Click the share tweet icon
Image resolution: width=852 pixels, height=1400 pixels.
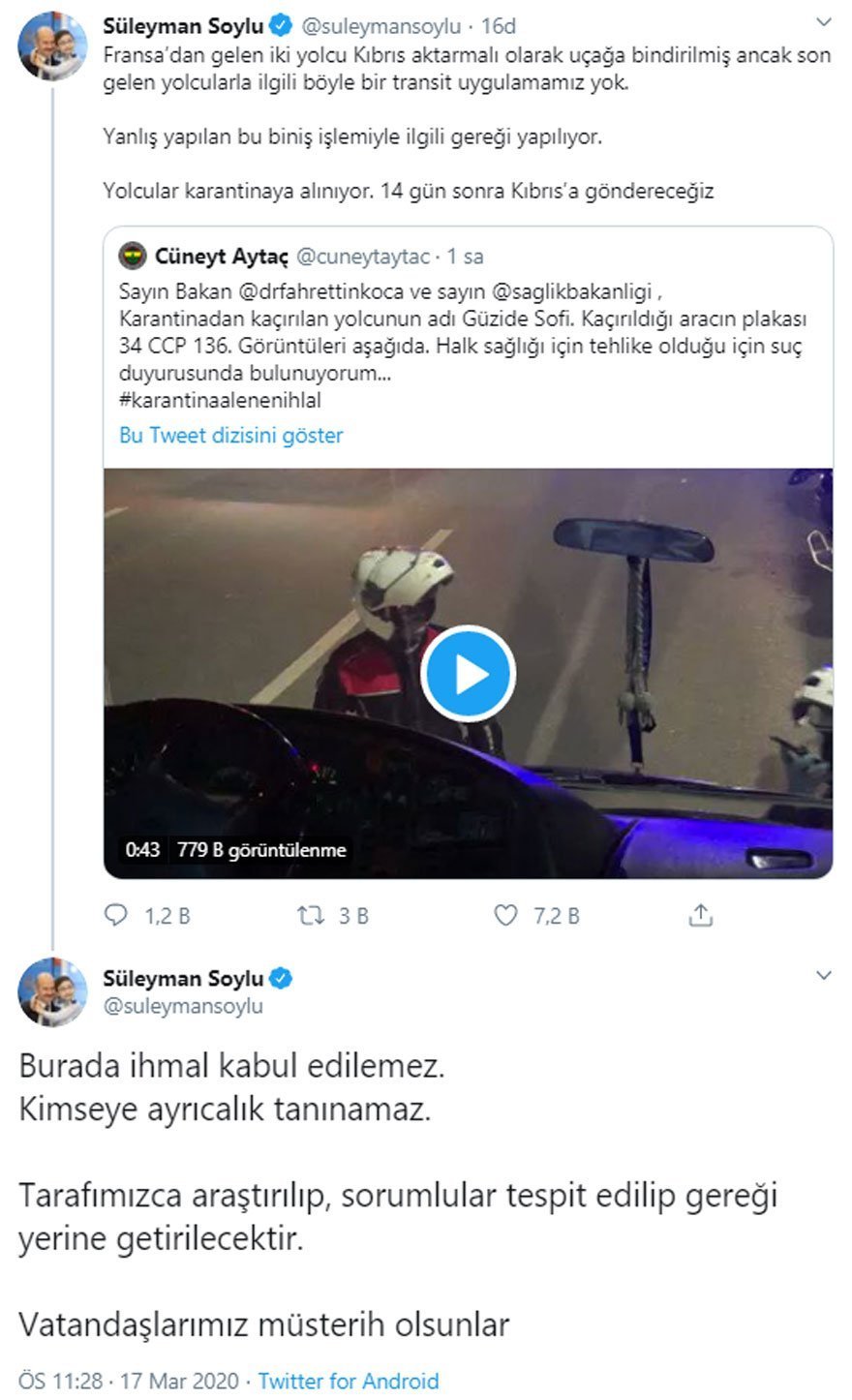(701, 915)
